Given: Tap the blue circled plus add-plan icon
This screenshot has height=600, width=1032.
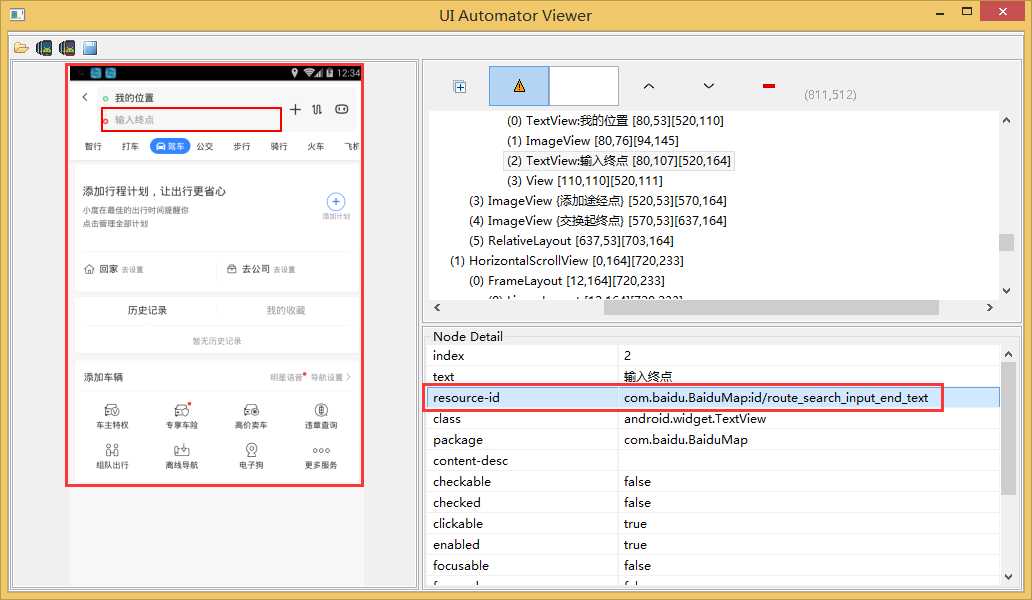Looking at the screenshot, I should coord(336,202).
